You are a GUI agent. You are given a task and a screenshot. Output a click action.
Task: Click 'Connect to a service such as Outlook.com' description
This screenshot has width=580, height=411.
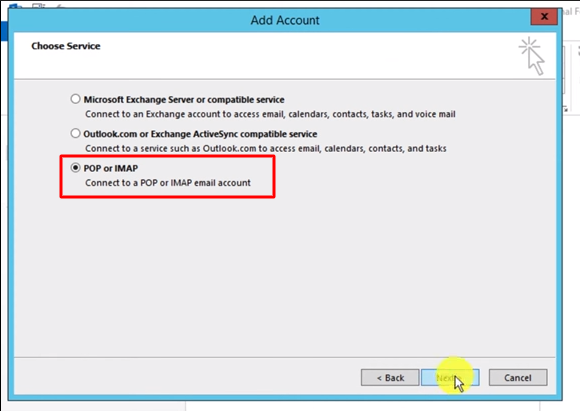(266, 148)
